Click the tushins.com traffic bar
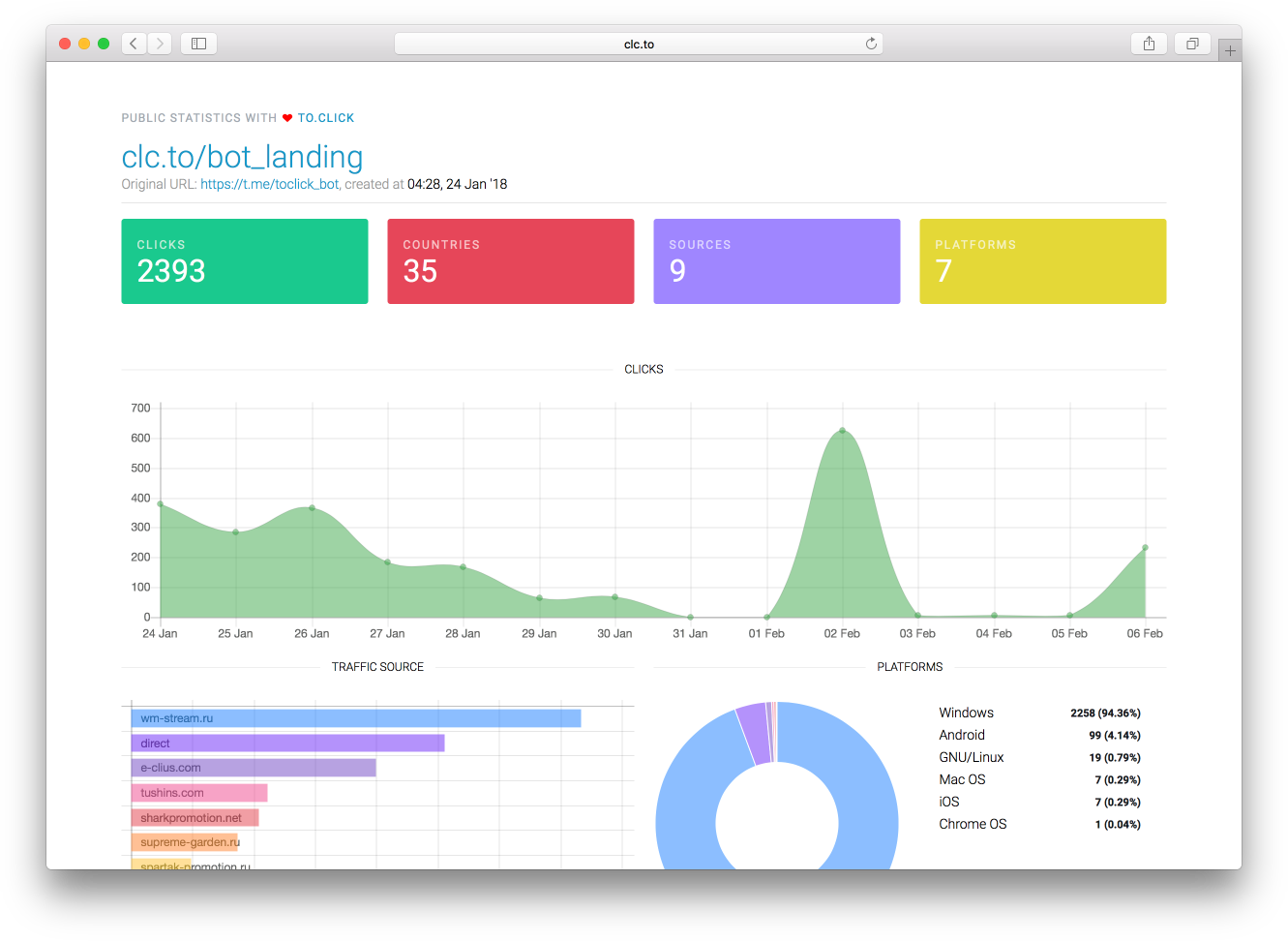 [199, 793]
